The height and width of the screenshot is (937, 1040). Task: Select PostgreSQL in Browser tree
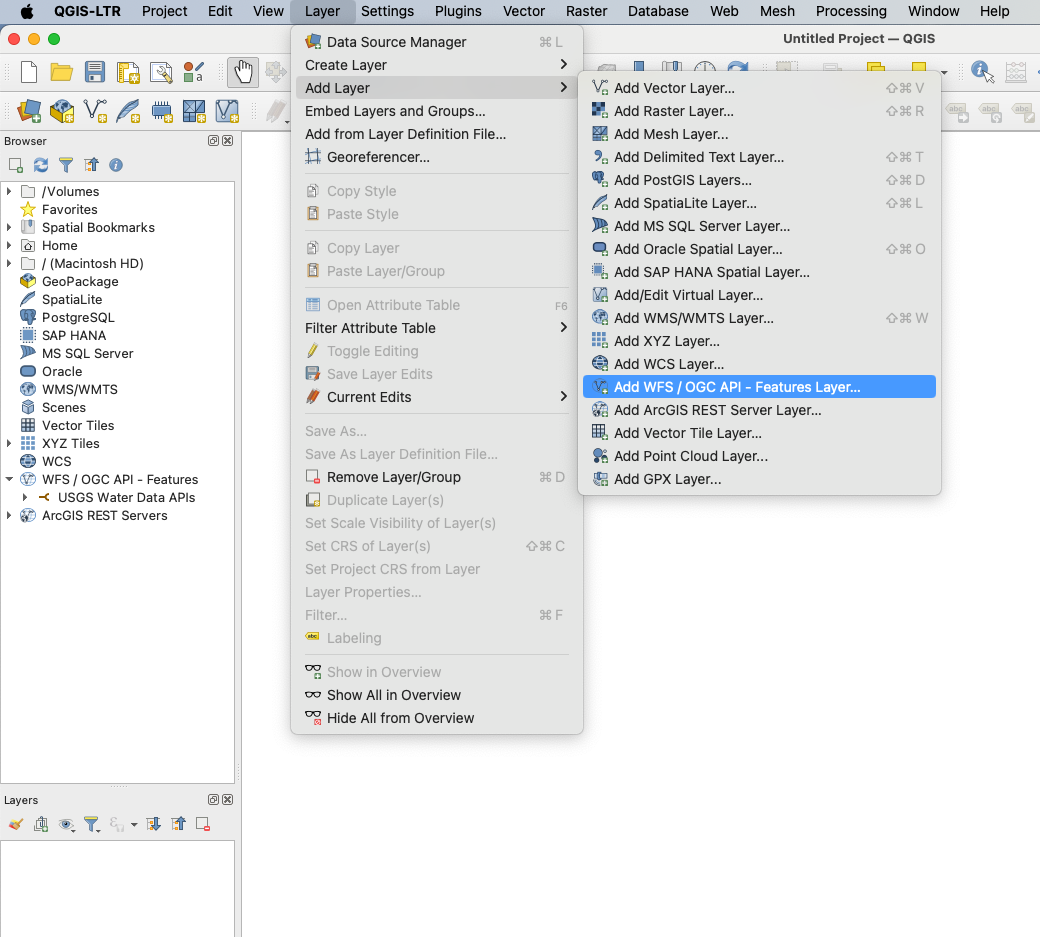pos(78,318)
